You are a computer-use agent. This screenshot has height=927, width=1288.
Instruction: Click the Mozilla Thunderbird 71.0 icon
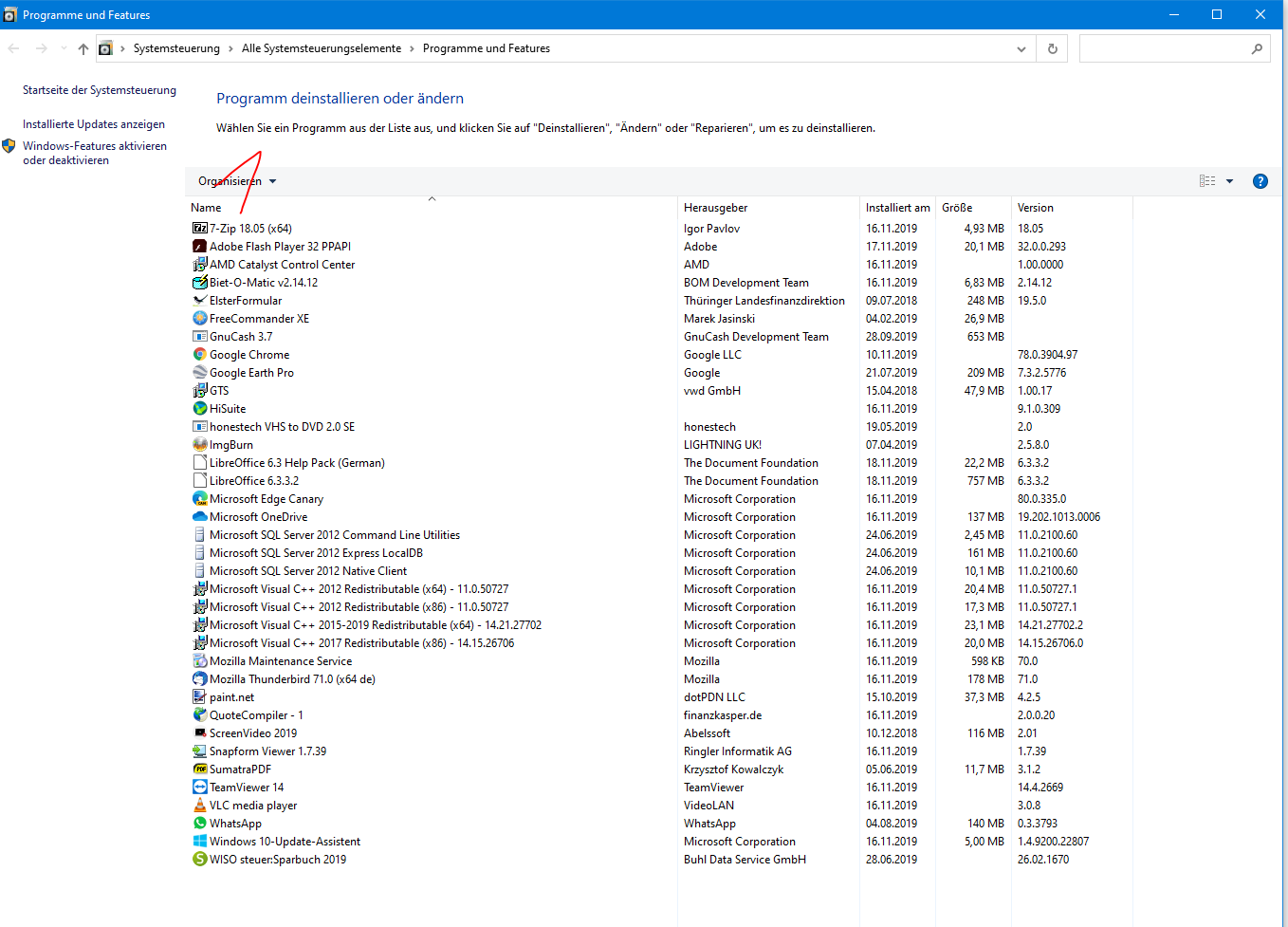[x=199, y=678]
